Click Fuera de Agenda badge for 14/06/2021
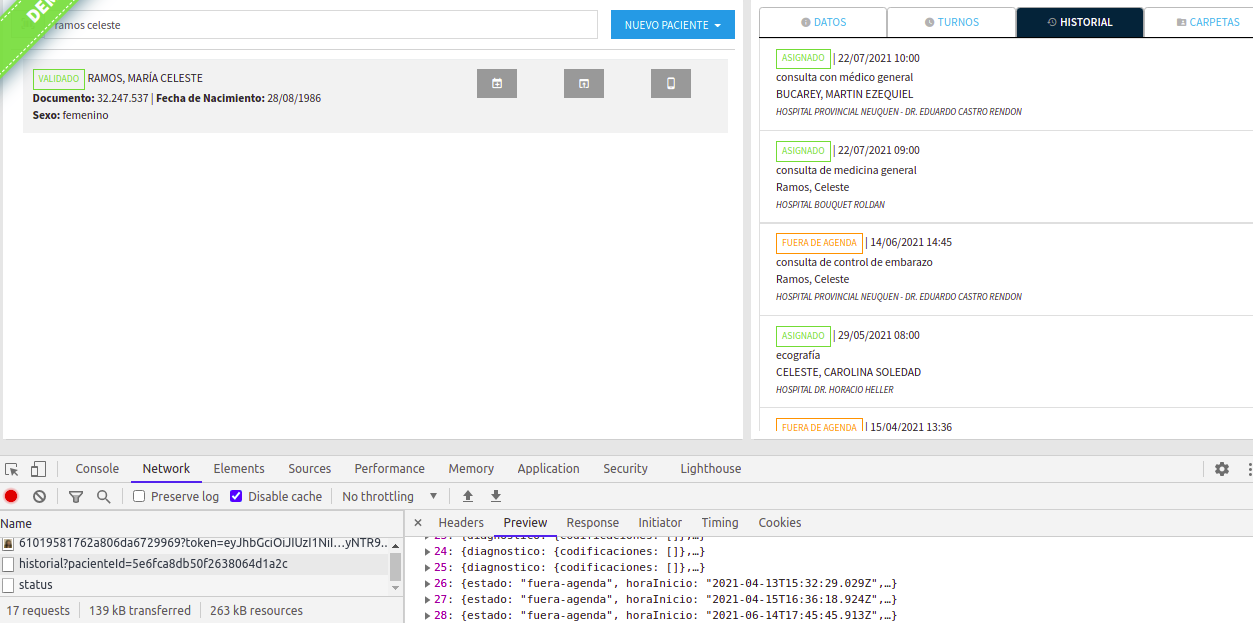1253x623 pixels. pos(819,243)
